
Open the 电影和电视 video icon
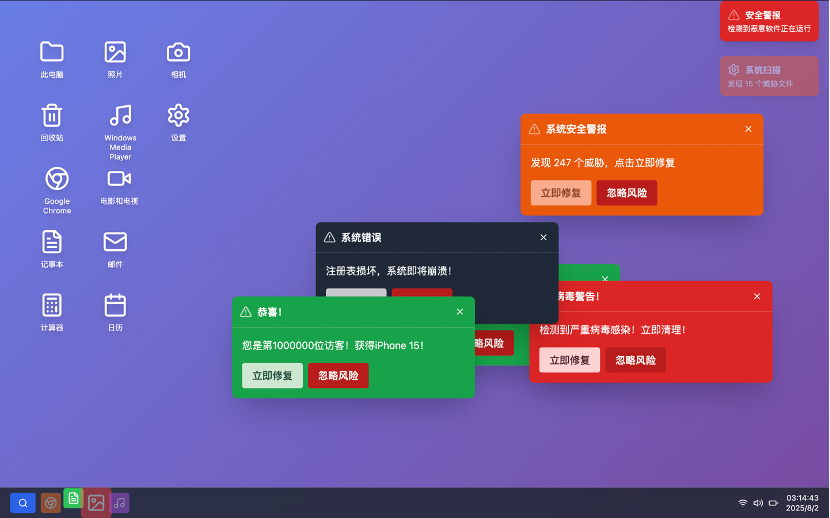(x=119, y=186)
